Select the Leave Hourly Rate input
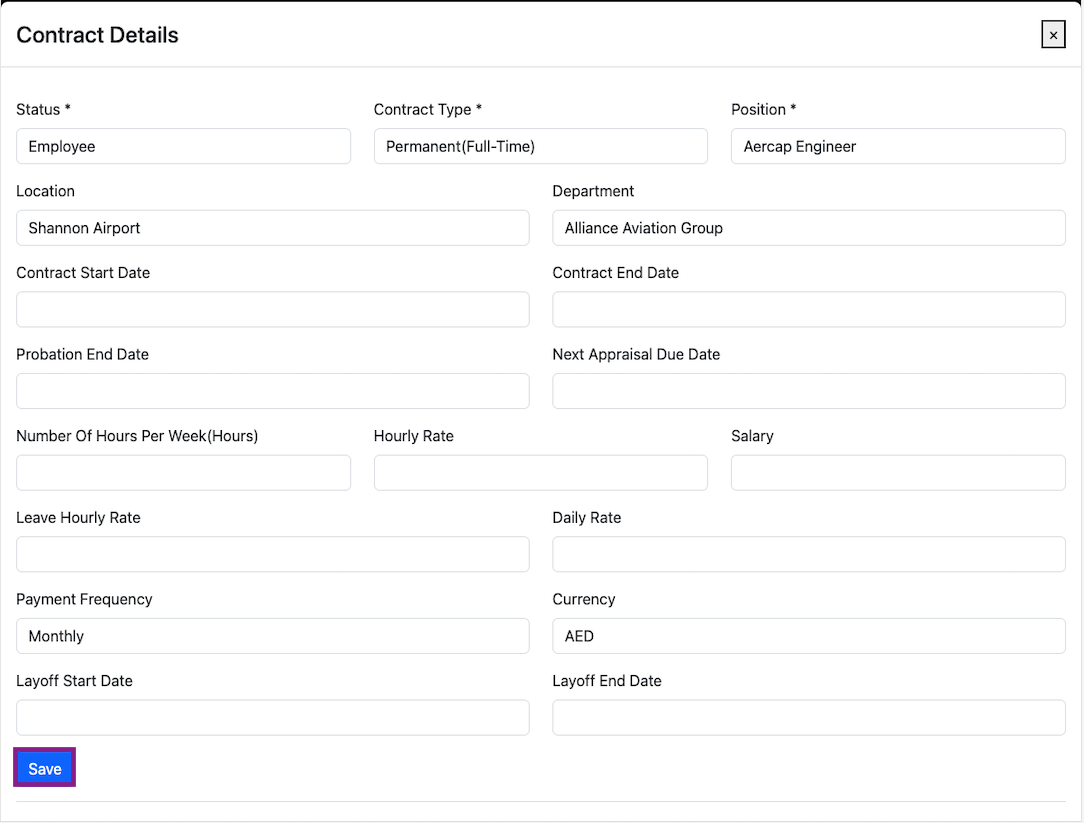Viewport: 1084px width, 823px height. (272, 554)
